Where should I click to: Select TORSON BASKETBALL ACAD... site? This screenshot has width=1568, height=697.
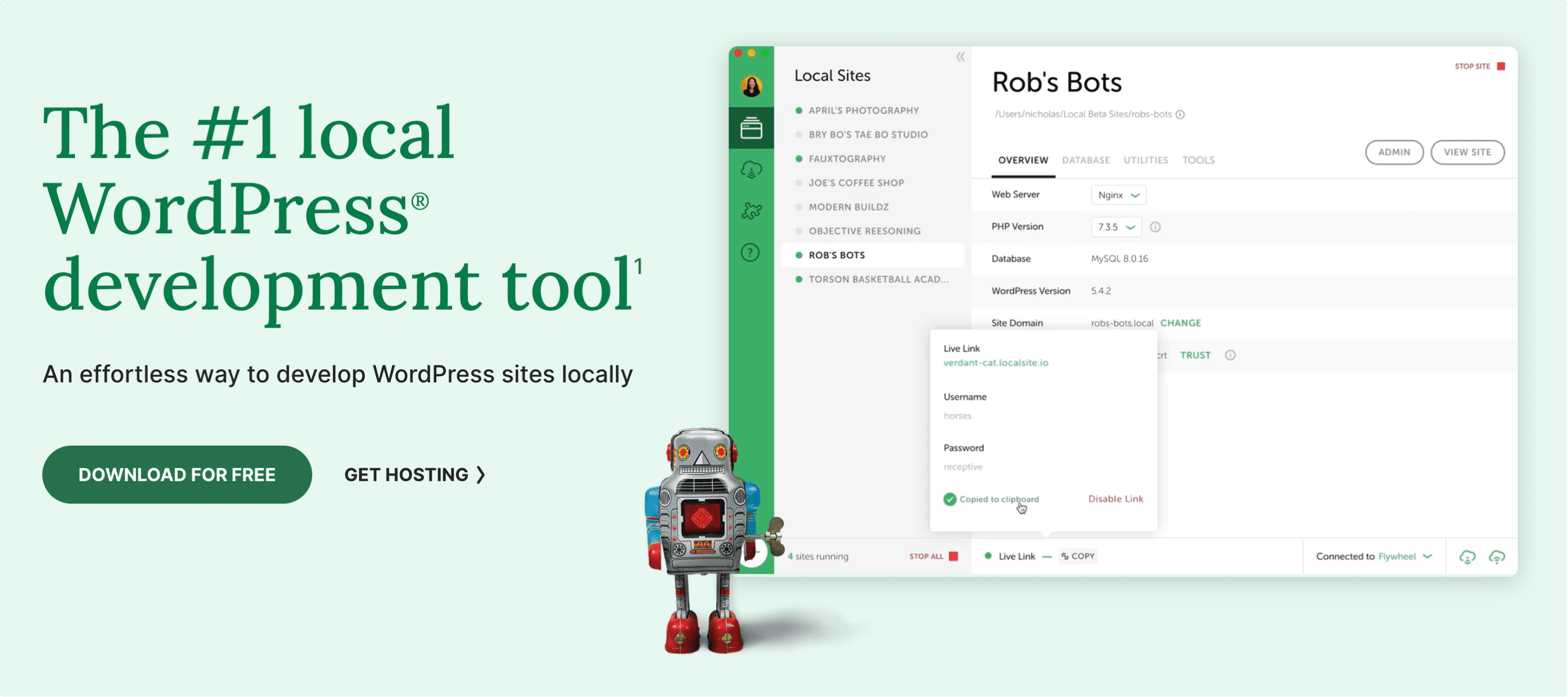click(872, 280)
